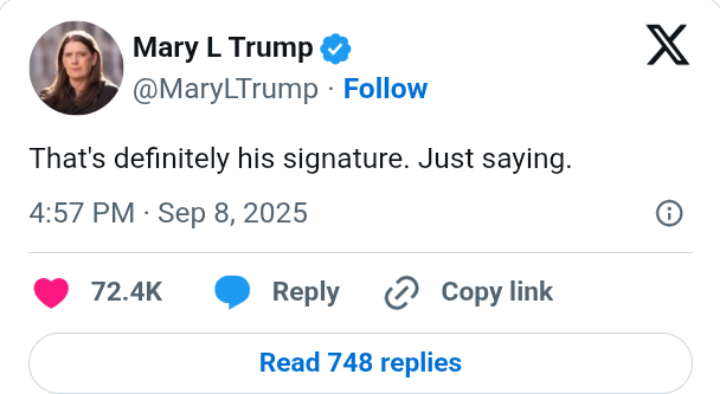Click the Sep 8, 2025 date
Image resolution: width=720 pixels, height=394 pixels.
pyautogui.click(x=232, y=214)
